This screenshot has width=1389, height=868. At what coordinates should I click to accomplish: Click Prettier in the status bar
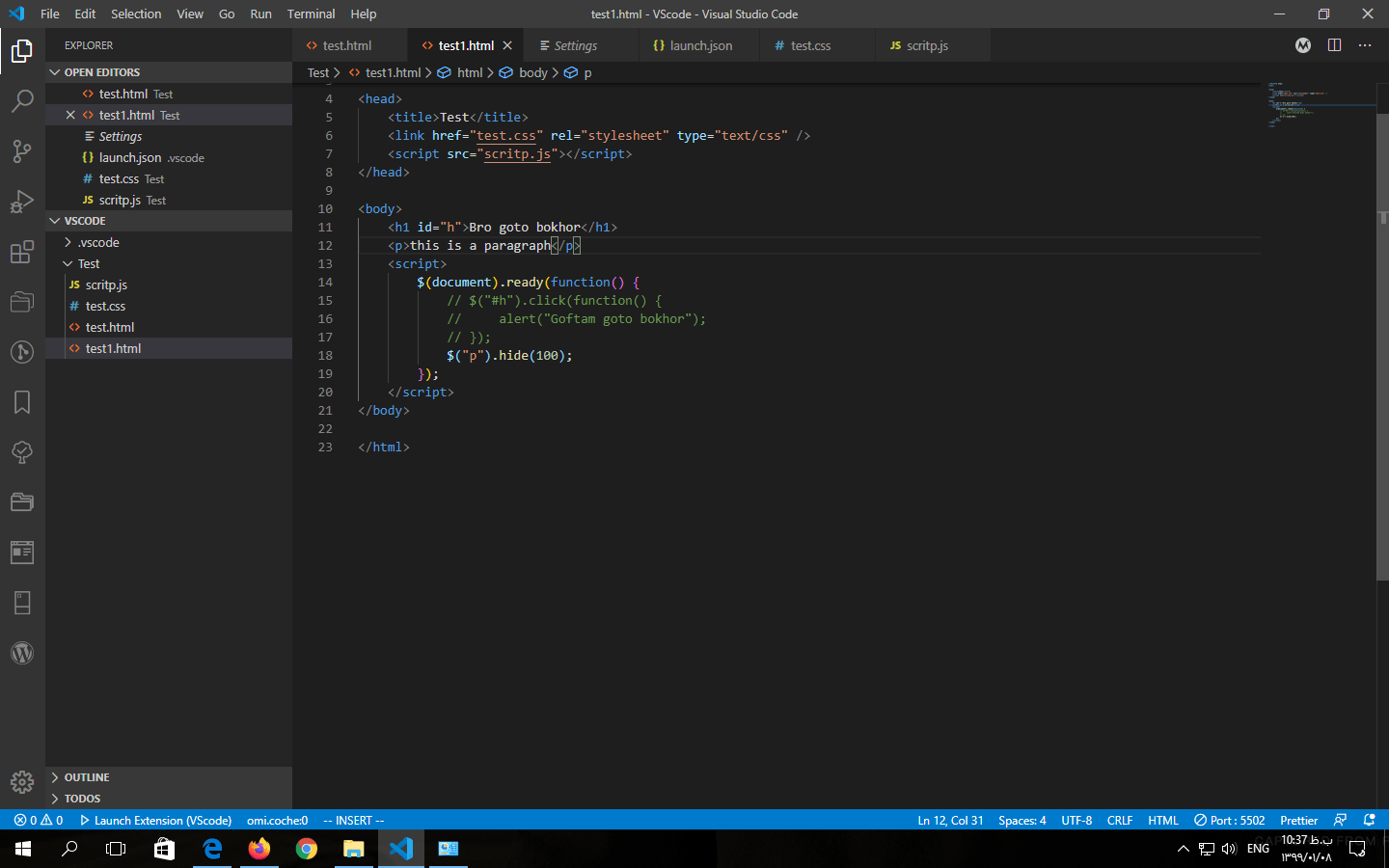pos(1298,820)
